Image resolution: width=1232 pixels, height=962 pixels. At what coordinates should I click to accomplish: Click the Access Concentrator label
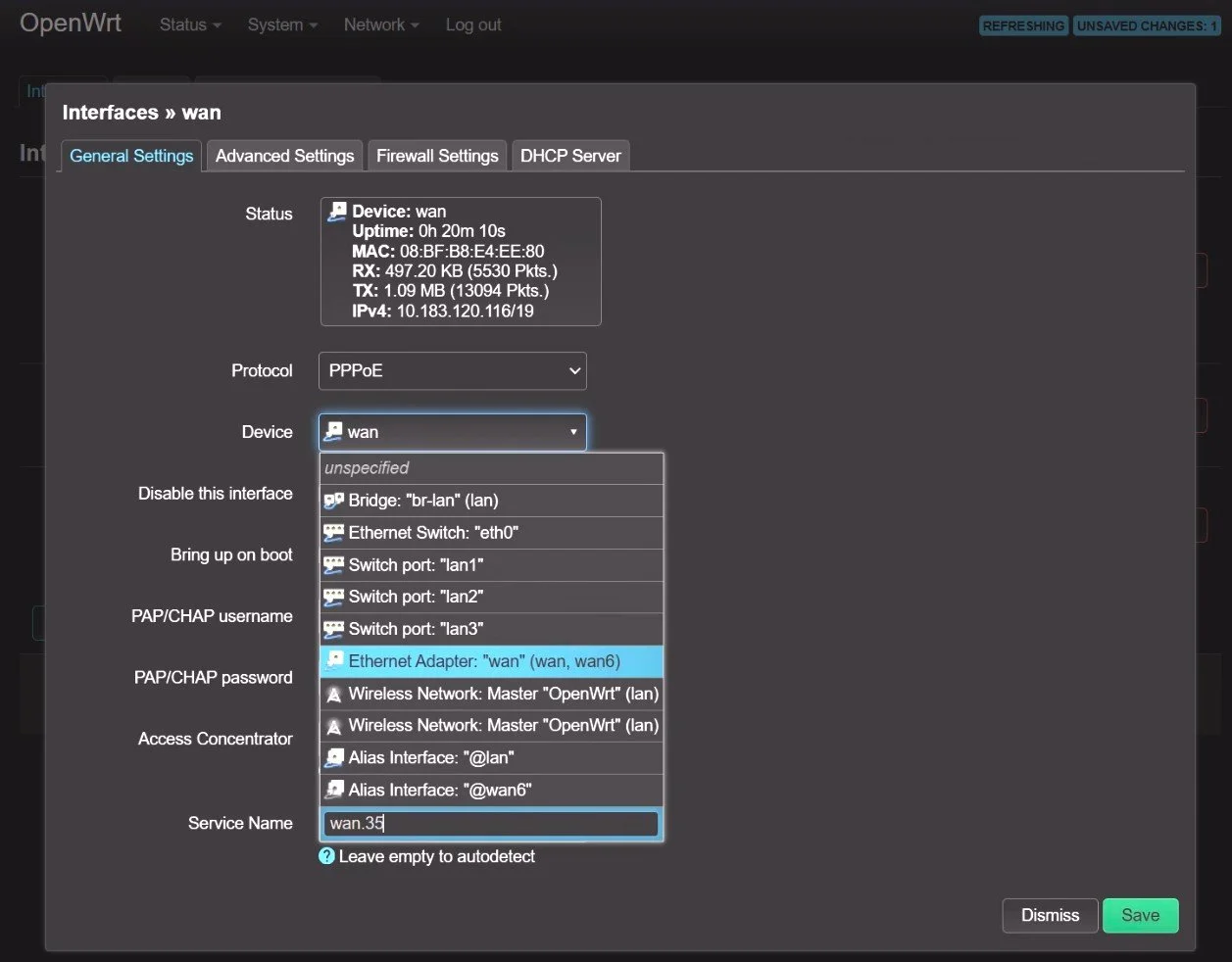pos(215,739)
